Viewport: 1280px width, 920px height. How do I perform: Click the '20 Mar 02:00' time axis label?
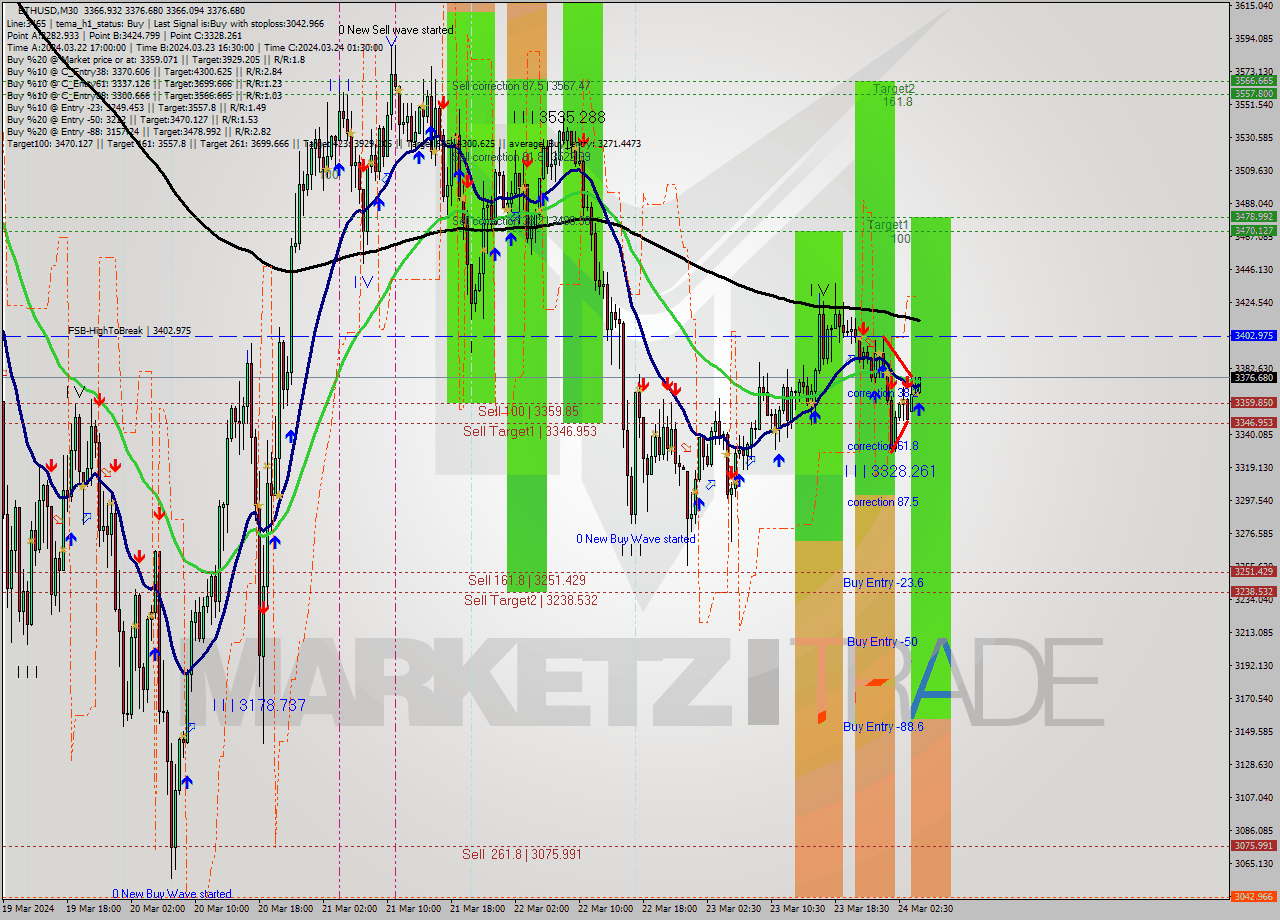coord(158,909)
